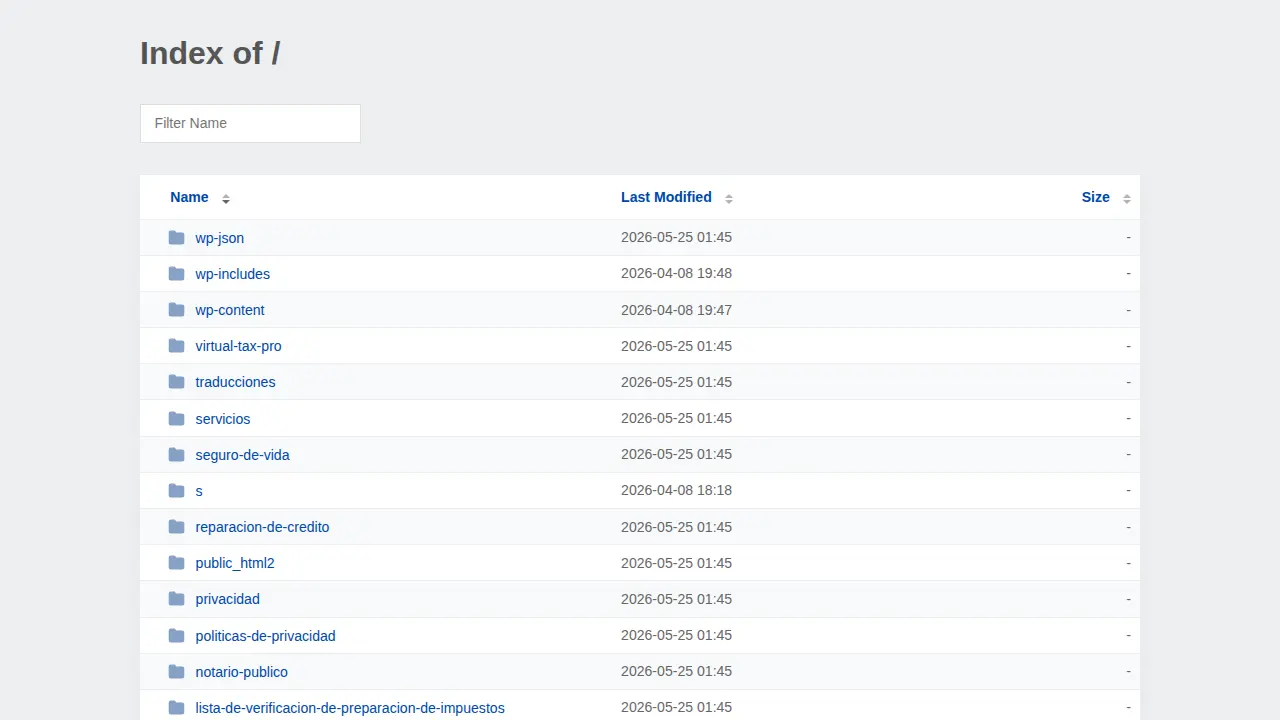The height and width of the screenshot is (720, 1280).
Task: Browse the privacidad folder link
Action: click(228, 599)
